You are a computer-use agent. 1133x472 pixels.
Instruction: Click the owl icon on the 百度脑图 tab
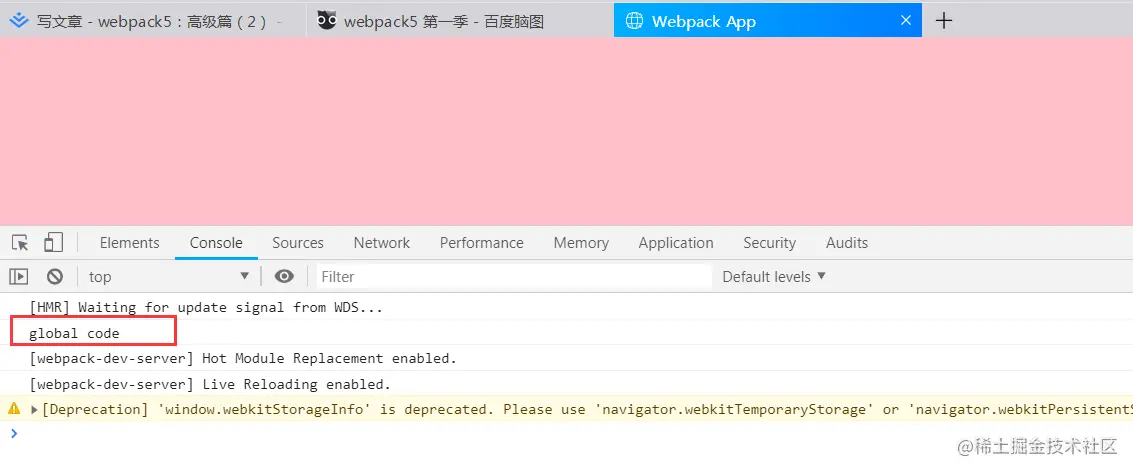click(327, 20)
